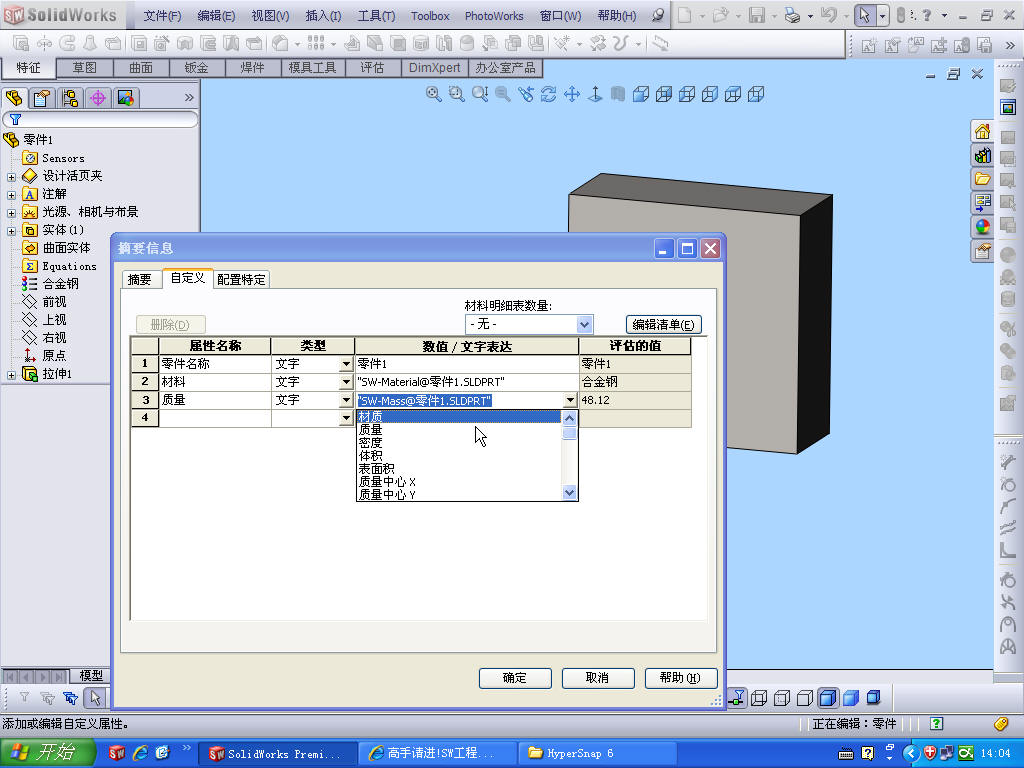The width and height of the screenshot is (1024, 768).
Task: Toggle value dropdown arrow for SW-Mass row
Action: pos(570,400)
